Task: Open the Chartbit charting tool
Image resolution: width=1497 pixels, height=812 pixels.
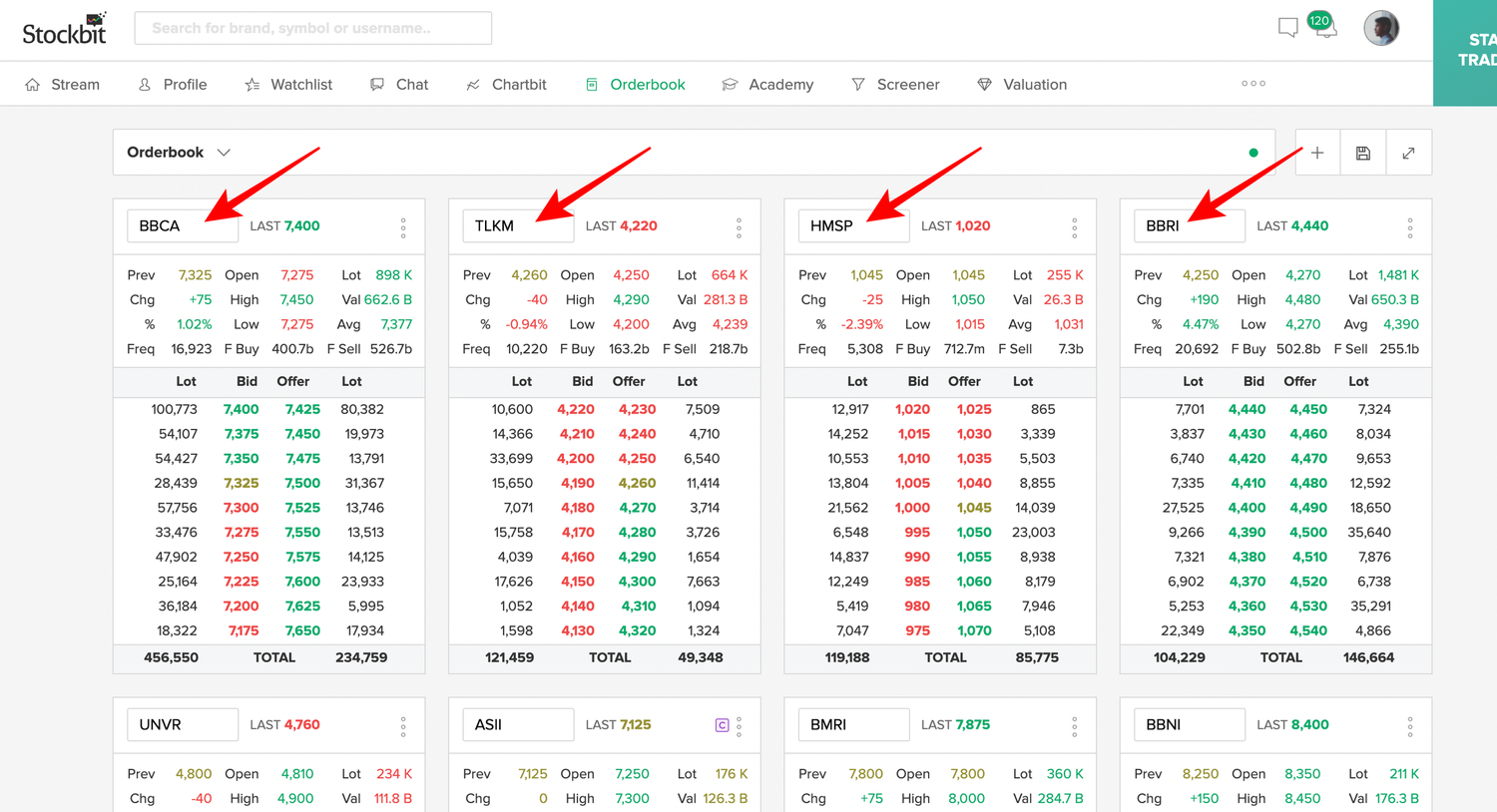Action: coord(506,84)
